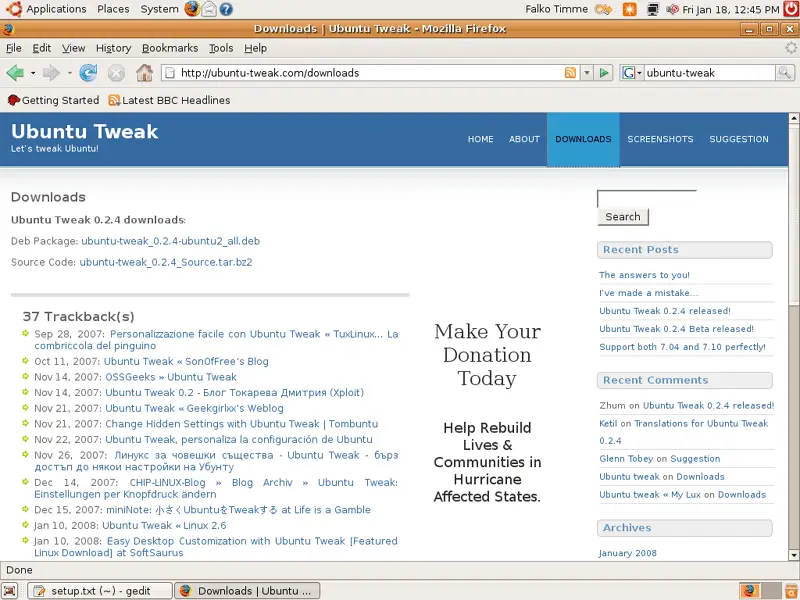The height and width of the screenshot is (600, 800).
Task: Click the page scrollbar up arrow
Action: point(794,118)
